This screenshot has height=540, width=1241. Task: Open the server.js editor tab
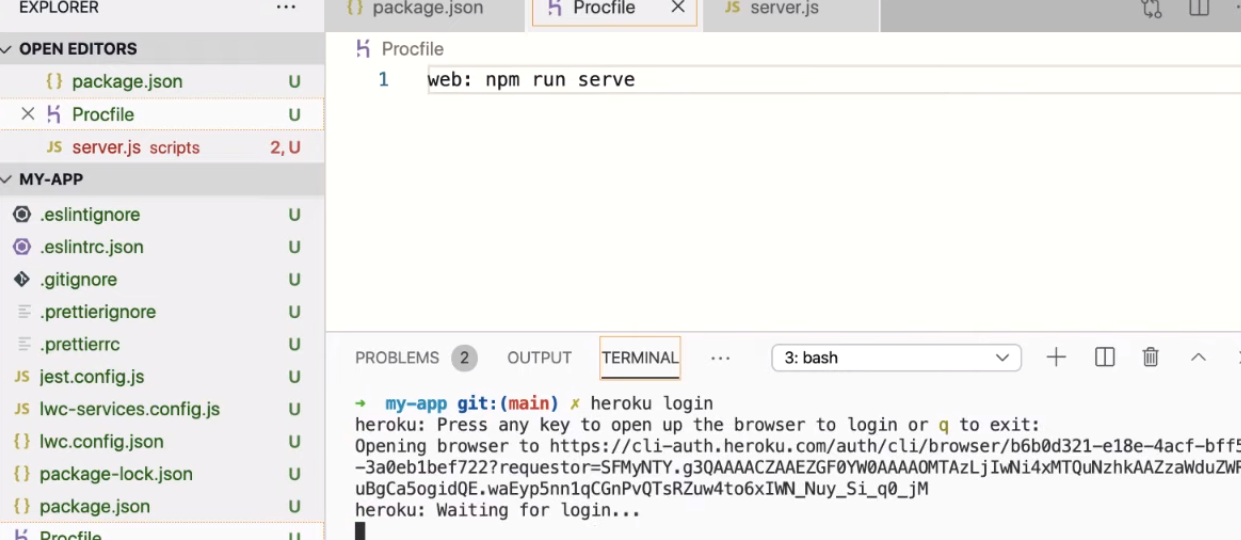(x=784, y=8)
